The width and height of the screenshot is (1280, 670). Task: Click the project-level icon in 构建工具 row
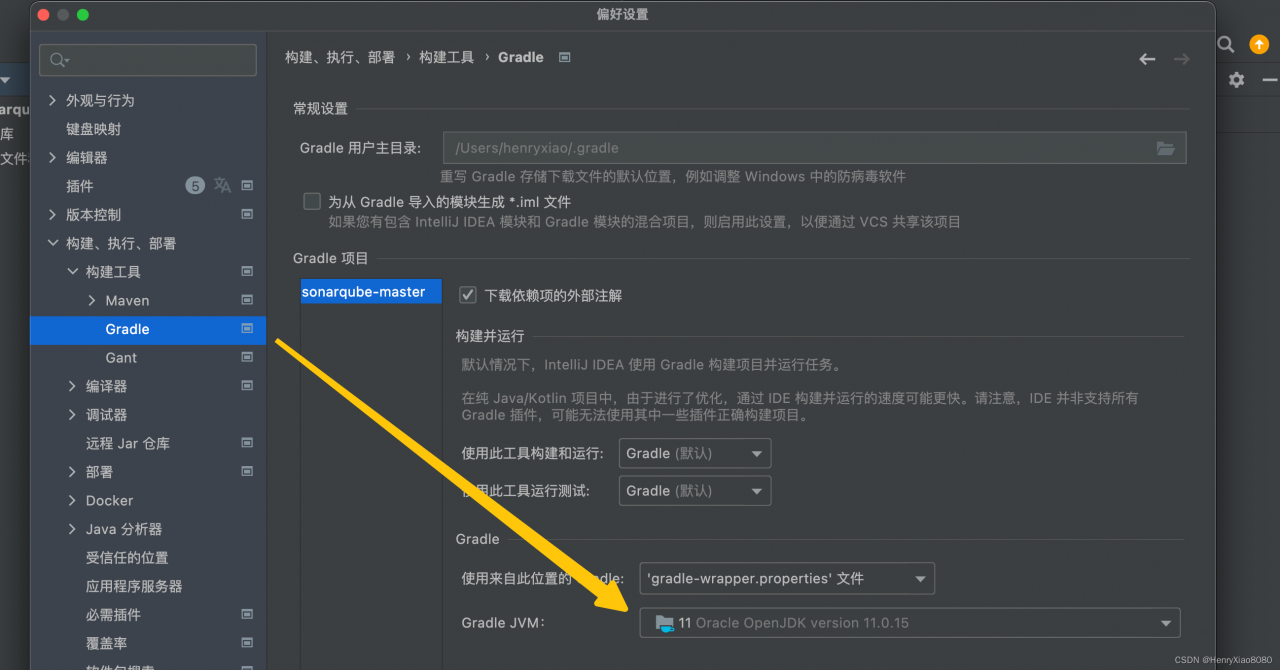pos(247,272)
